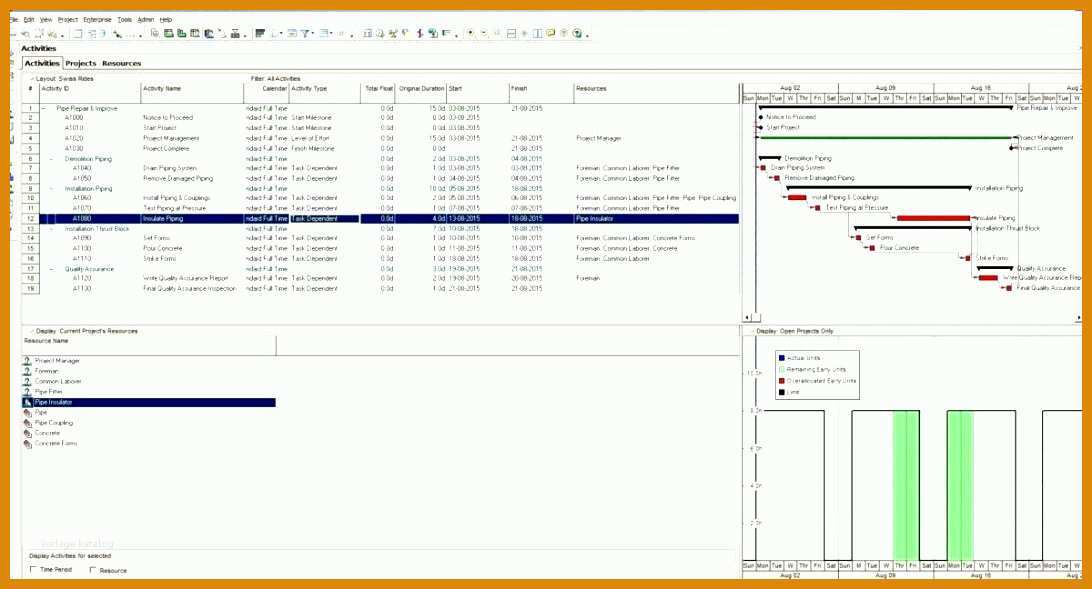
Task: Open the filter funnel icon in toolbar
Action: 305,33
